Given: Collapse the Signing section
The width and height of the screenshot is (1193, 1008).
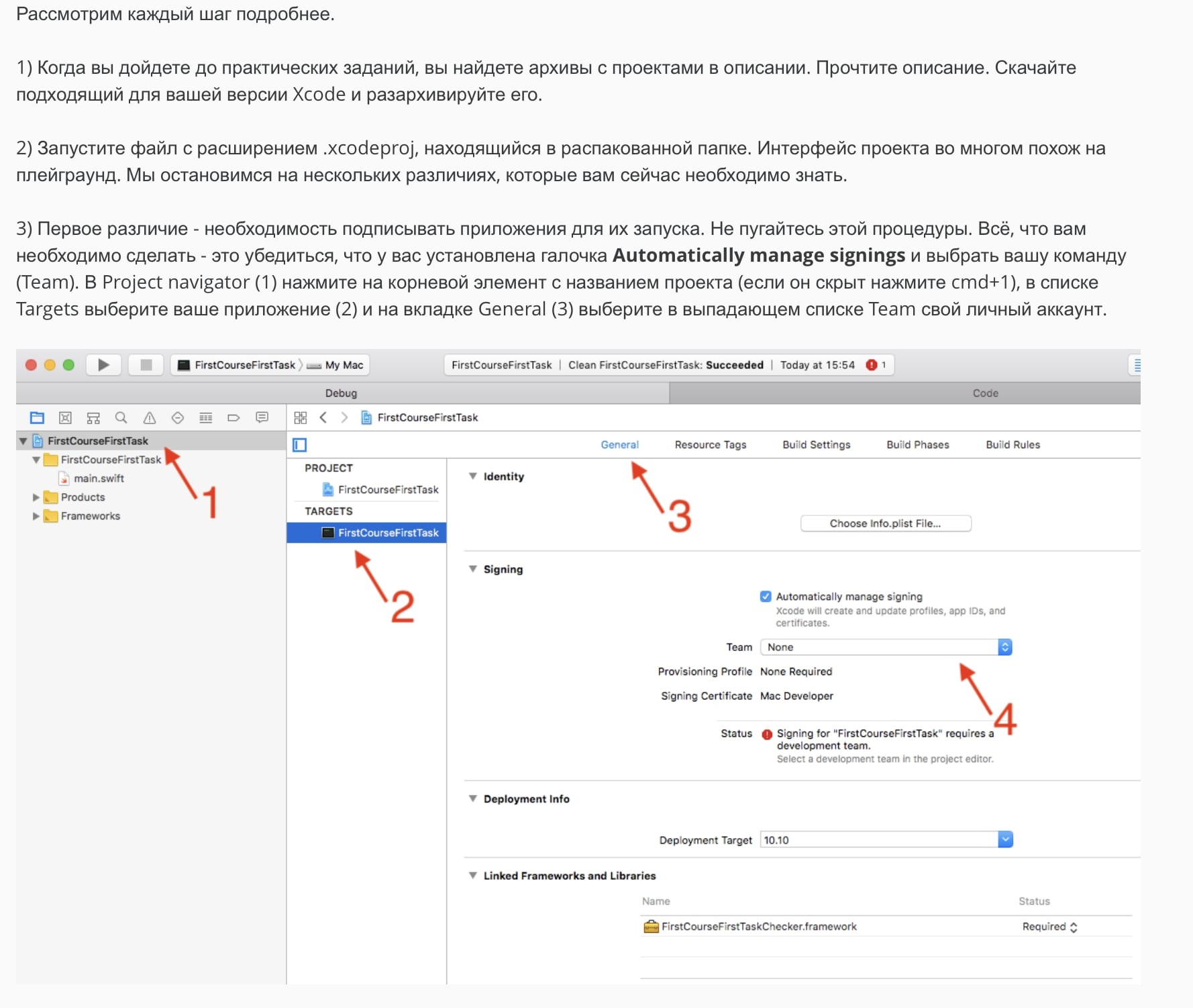Looking at the screenshot, I should click(x=473, y=570).
